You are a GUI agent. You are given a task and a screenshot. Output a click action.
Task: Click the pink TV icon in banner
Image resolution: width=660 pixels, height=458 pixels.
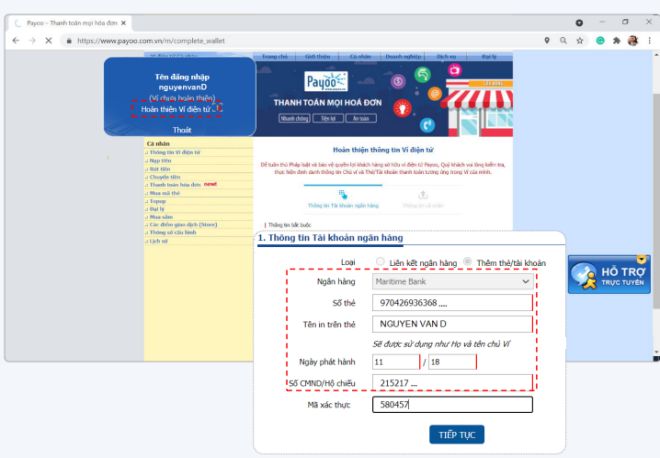[455, 69]
